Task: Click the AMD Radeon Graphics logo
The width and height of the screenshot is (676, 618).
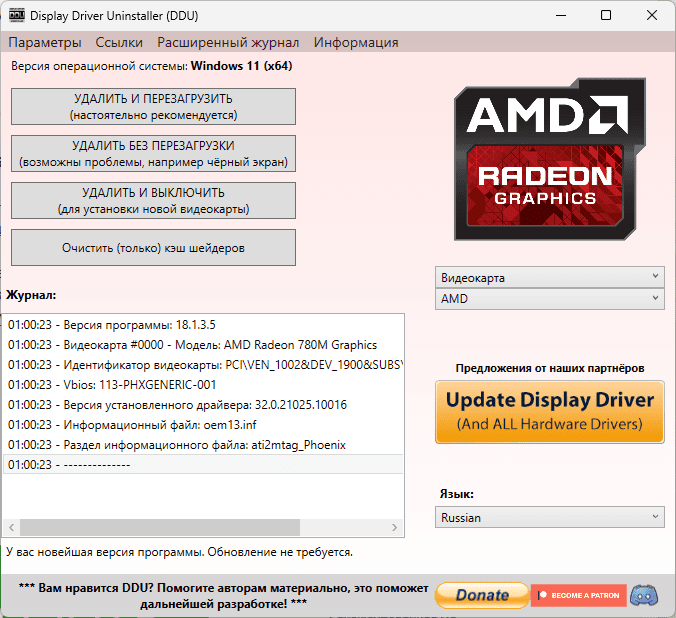Action: pos(549,161)
